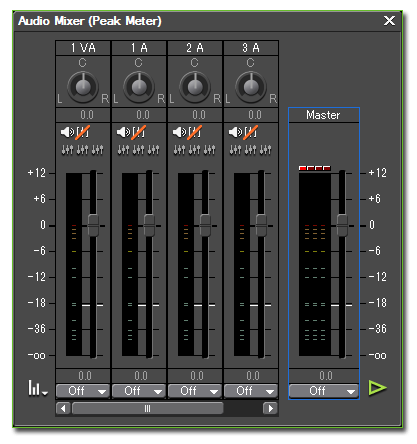417x444 pixels.
Task: Toggle solo on the 1 VA track
Action: click(83, 132)
